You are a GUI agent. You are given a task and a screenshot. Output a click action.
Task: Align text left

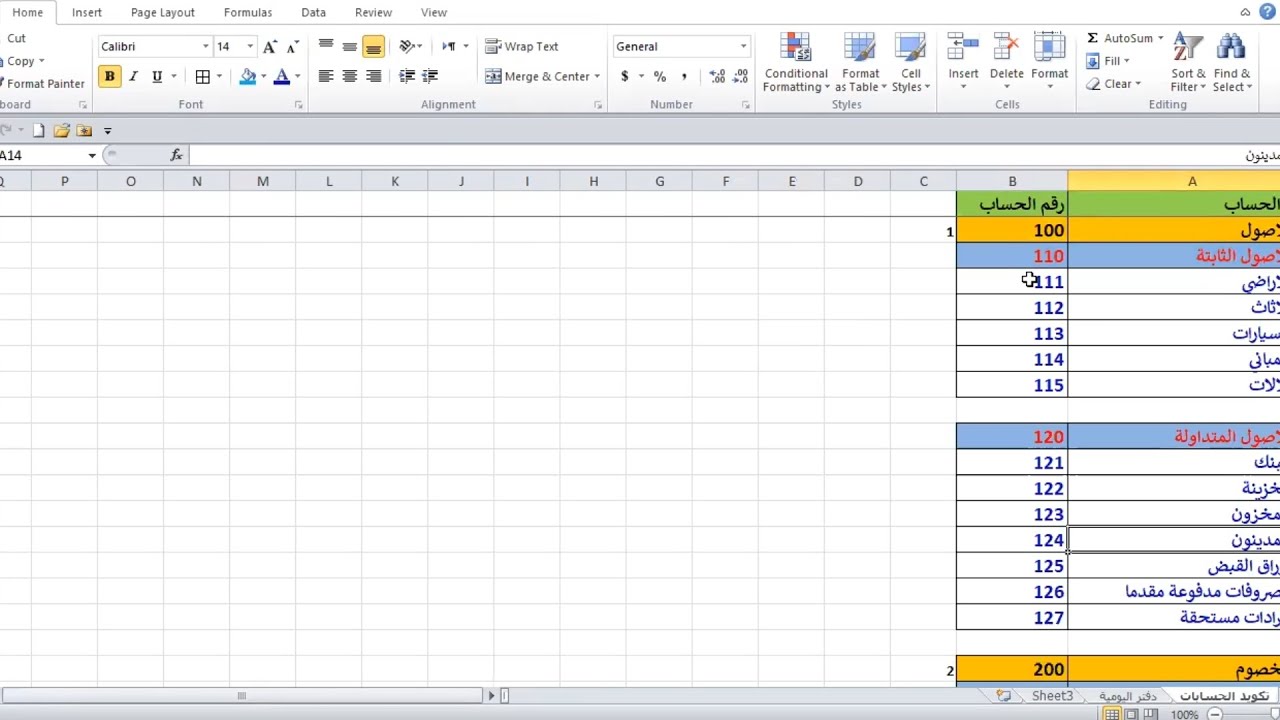tap(326, 76)
